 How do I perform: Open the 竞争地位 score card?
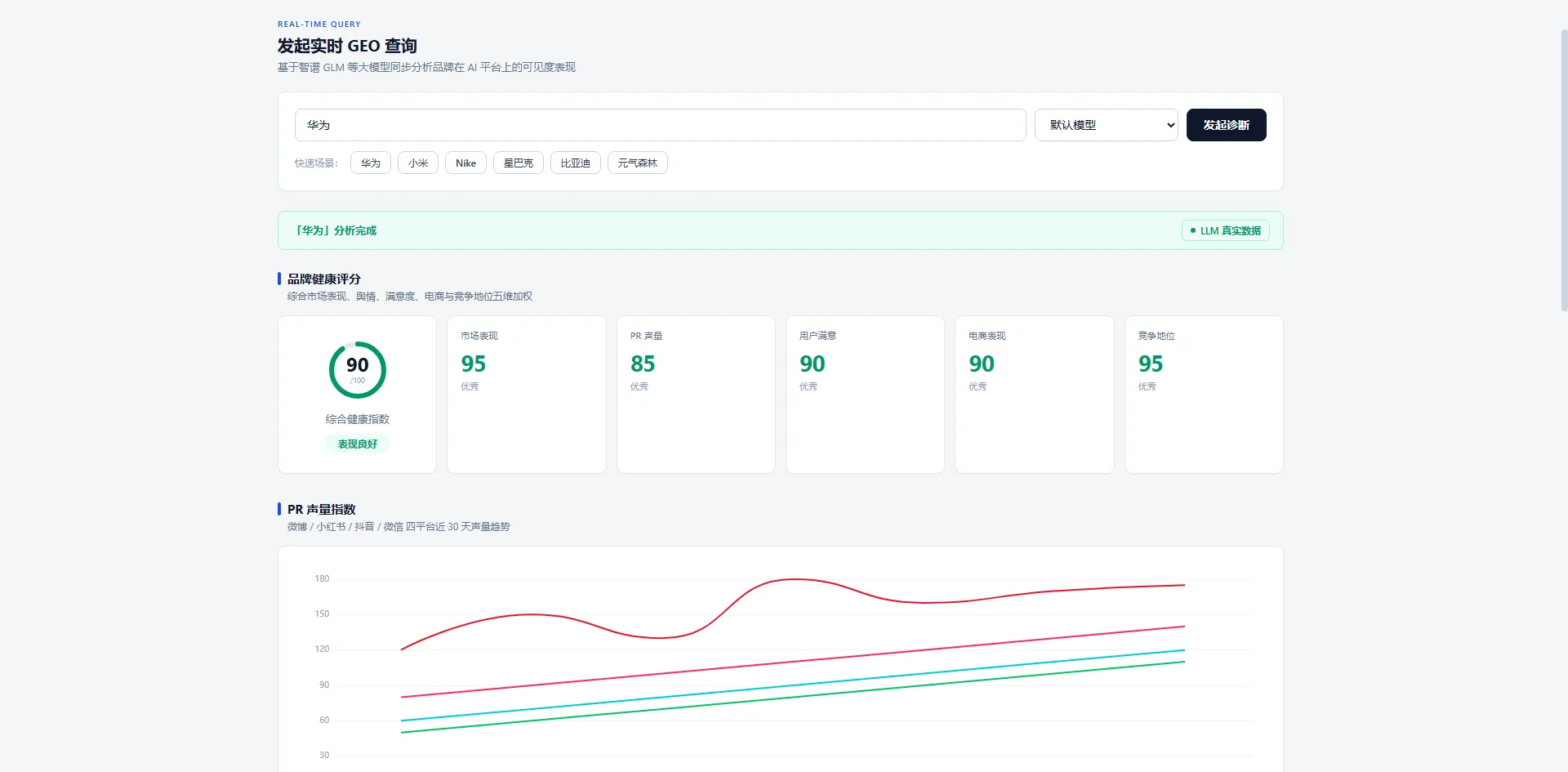coord(1204,395)
